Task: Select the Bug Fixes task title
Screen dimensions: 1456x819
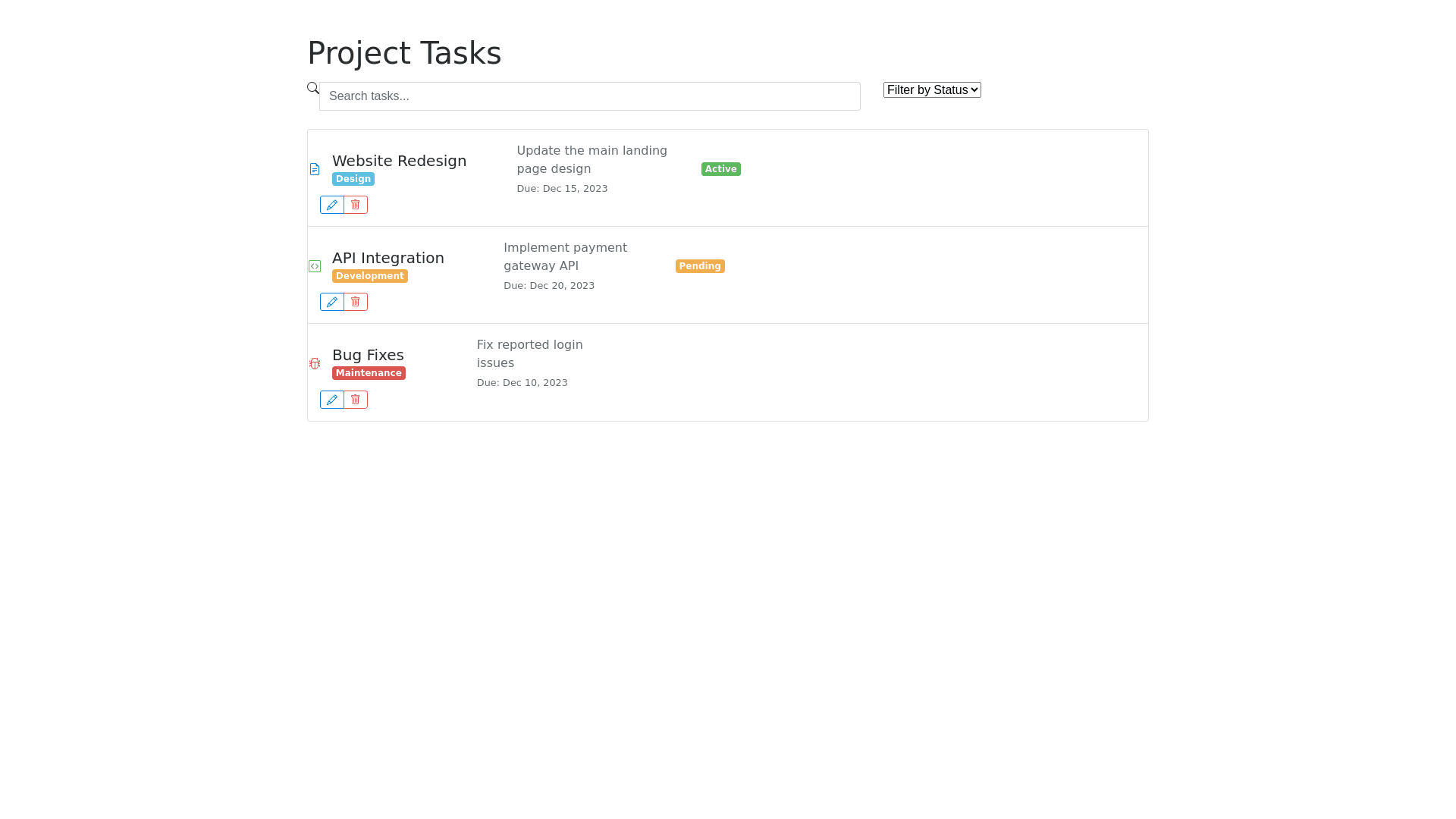Action: tap(368, 355)
